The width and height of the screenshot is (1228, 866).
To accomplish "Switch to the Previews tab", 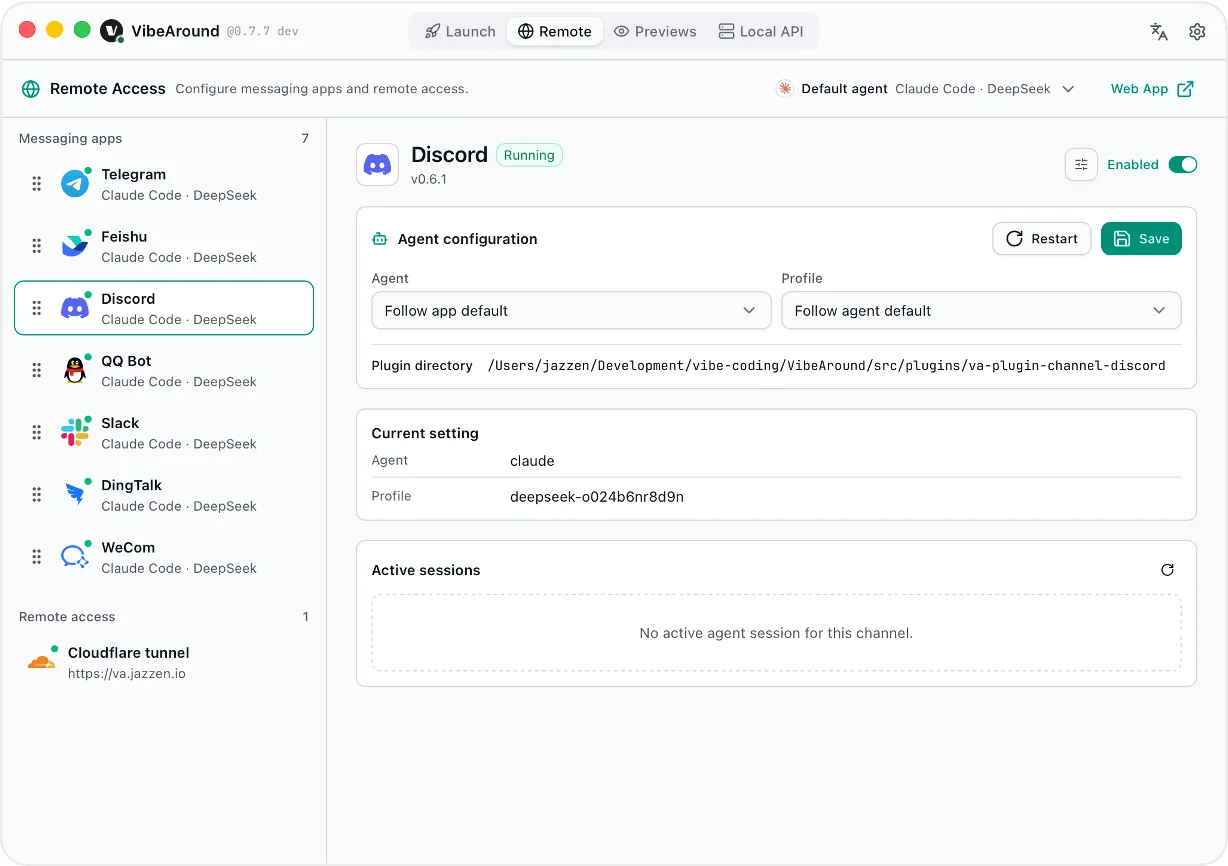I will [x=655, y=31].
